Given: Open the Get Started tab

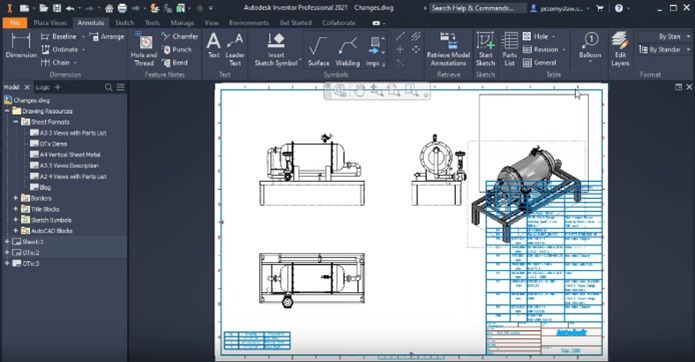Looking at the screenshot, I should [296, 23].
